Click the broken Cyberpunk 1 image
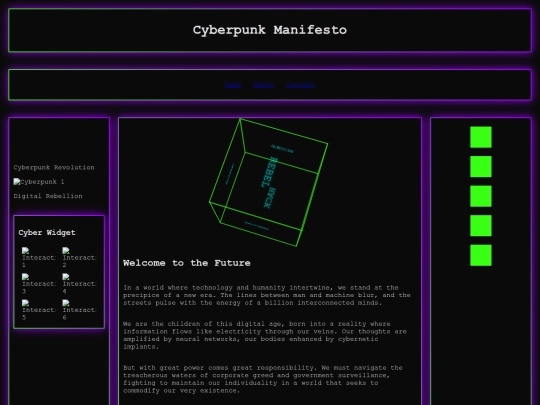540x405 pixels. coord(39,181)
